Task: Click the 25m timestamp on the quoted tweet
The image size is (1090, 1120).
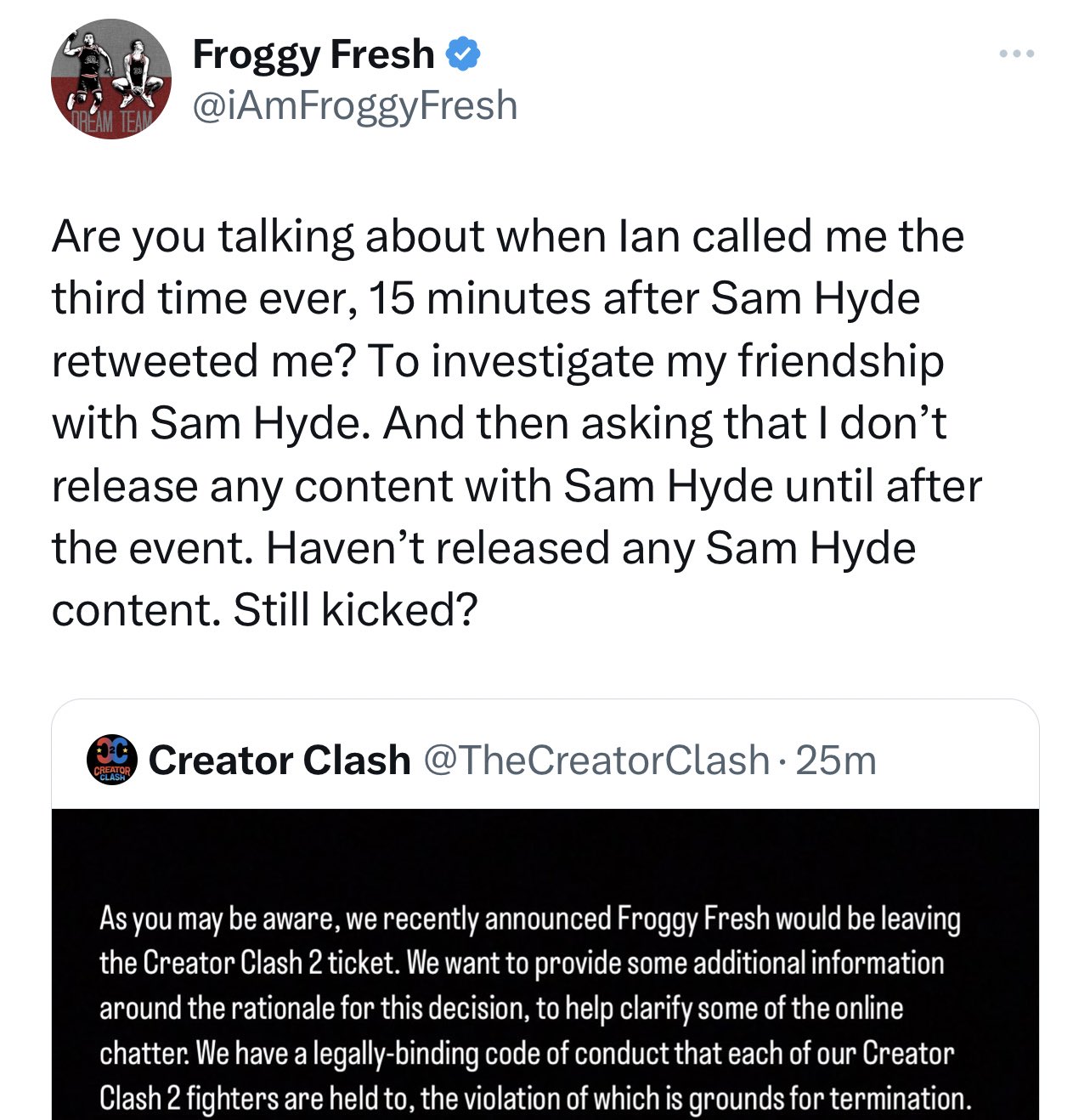Action: (x=836, y=760)
